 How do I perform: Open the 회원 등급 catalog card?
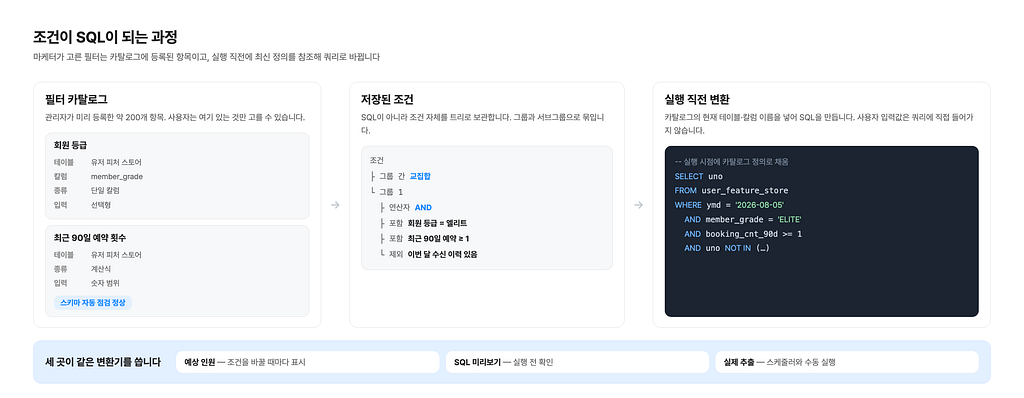click(x=177, y=176)
